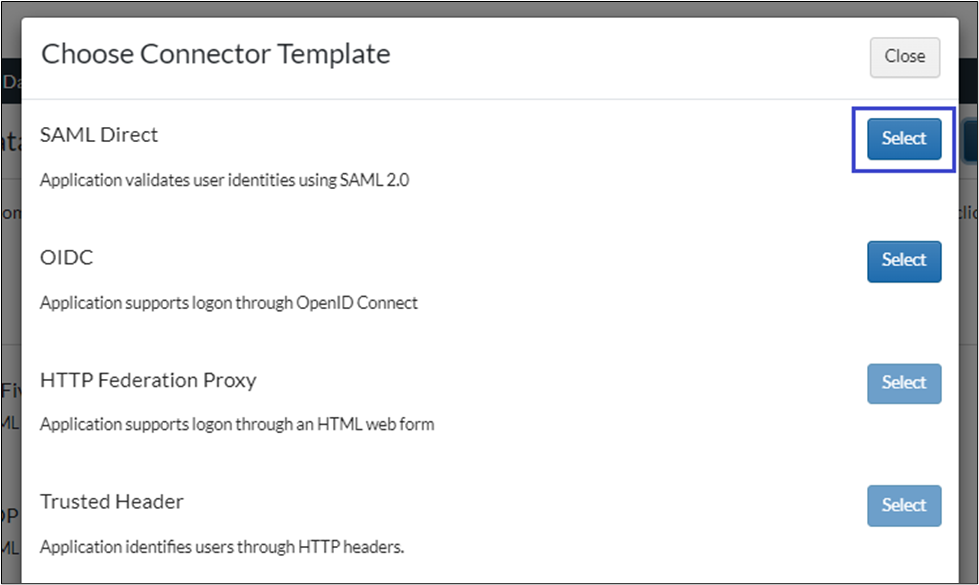Choose the OIDC template Select button
Image resolution: width=979 pixels, height=585 pixels.
pyautogui.click(x=904, y=261)
